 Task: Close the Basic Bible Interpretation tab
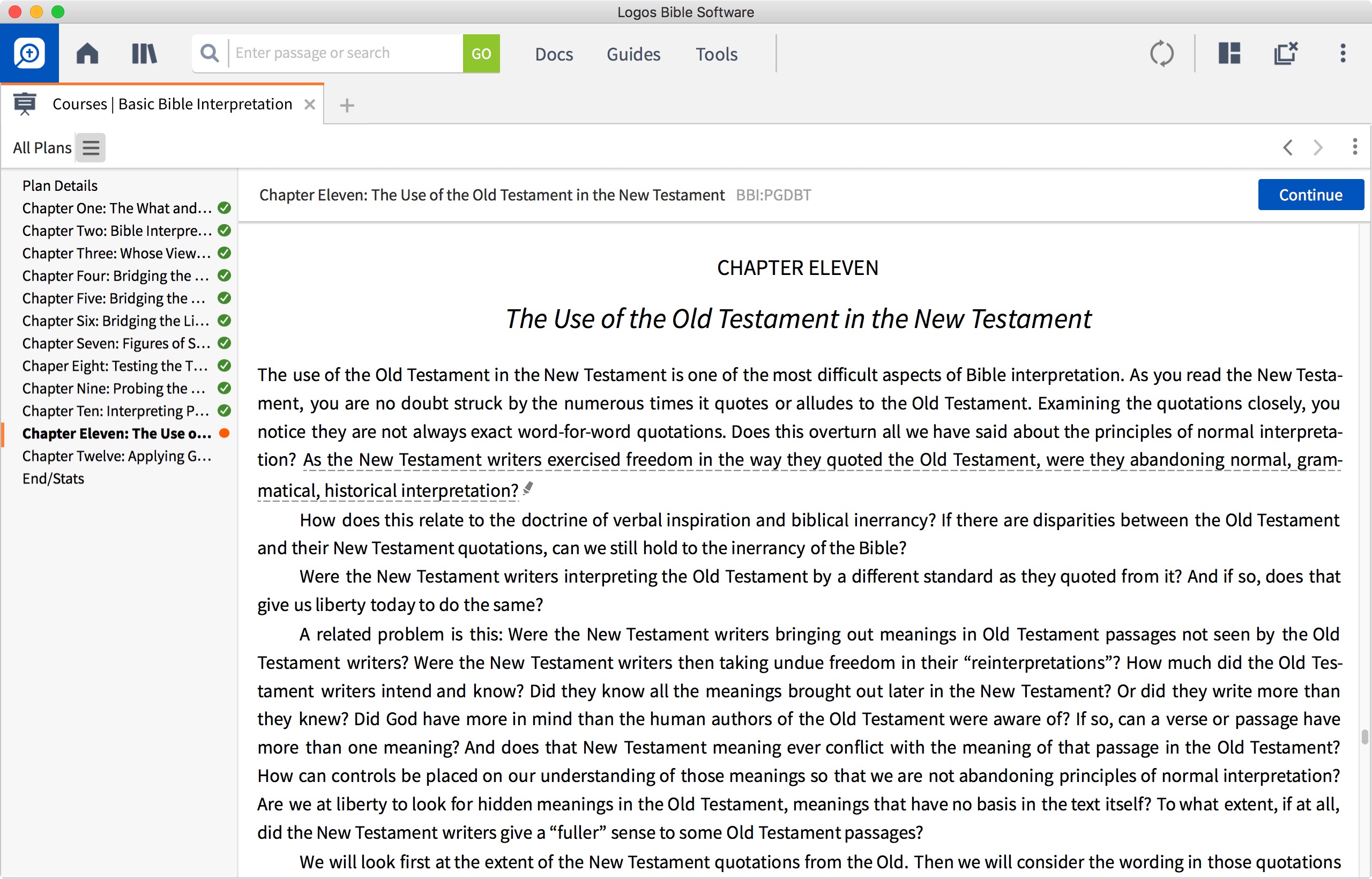tap(309, 105)
